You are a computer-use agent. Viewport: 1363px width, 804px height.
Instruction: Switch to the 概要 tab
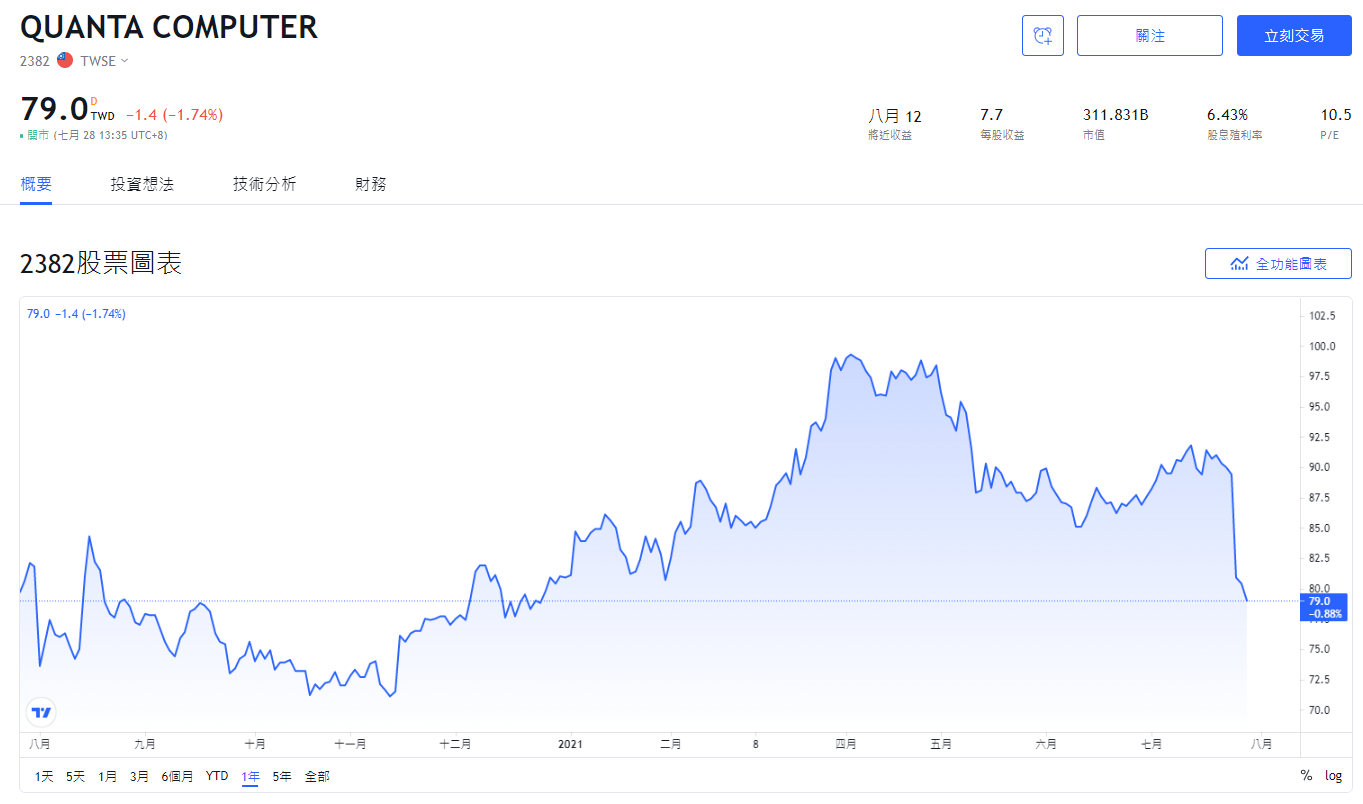pyautogui.click(x=36, y=184)
